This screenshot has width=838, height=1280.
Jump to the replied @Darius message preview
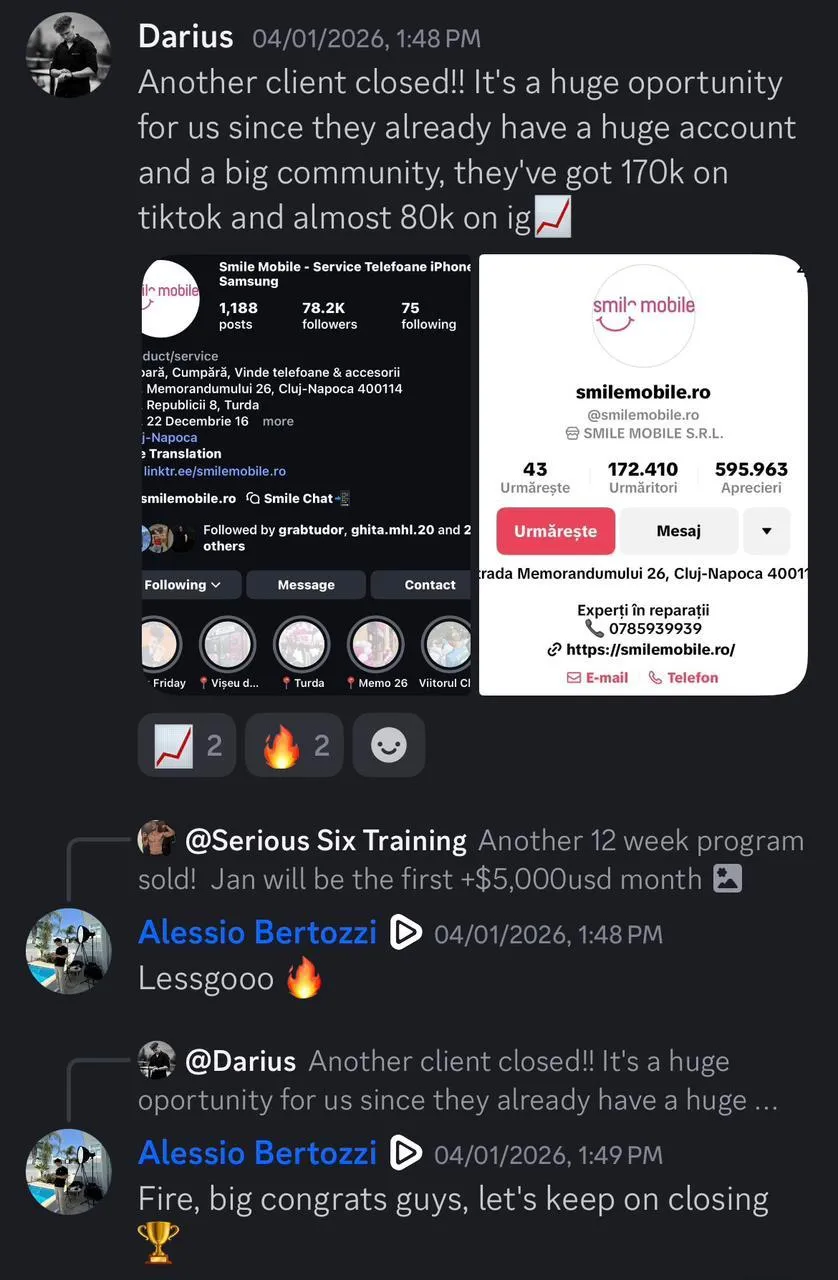458,1080
